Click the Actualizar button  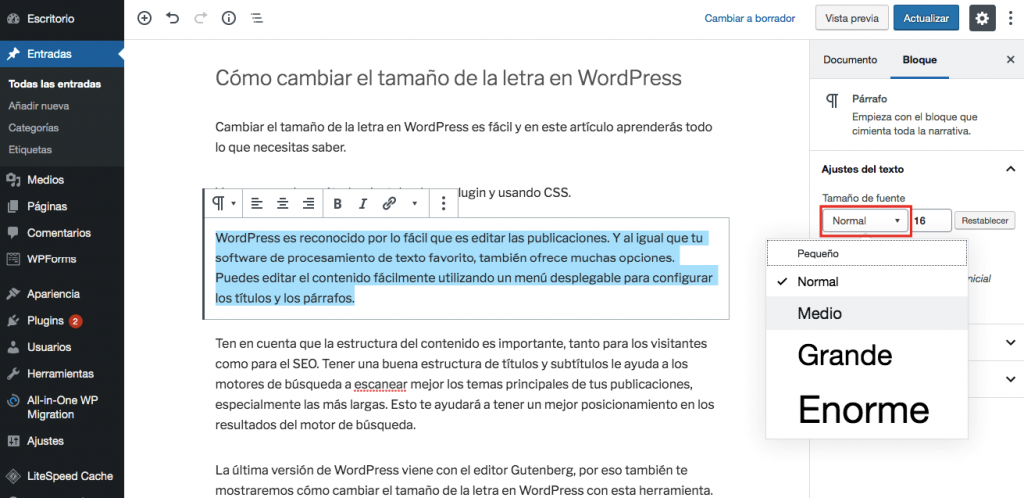[x=926, y=18]
